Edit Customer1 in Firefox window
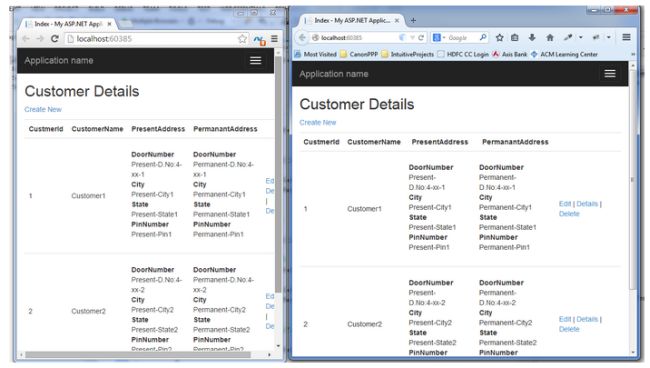Image resolution: width=650 pixels, height=368 pixels. tap(565, 204)
